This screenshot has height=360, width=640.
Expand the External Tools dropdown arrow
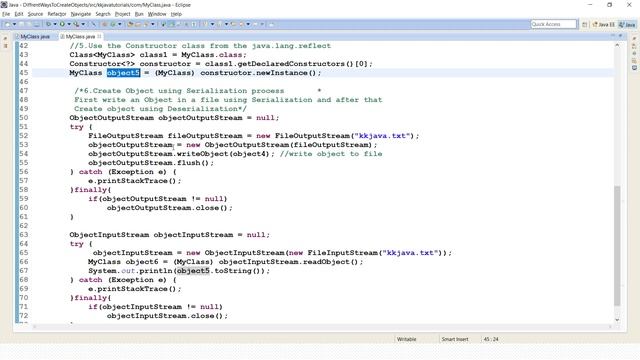[83, 24]
